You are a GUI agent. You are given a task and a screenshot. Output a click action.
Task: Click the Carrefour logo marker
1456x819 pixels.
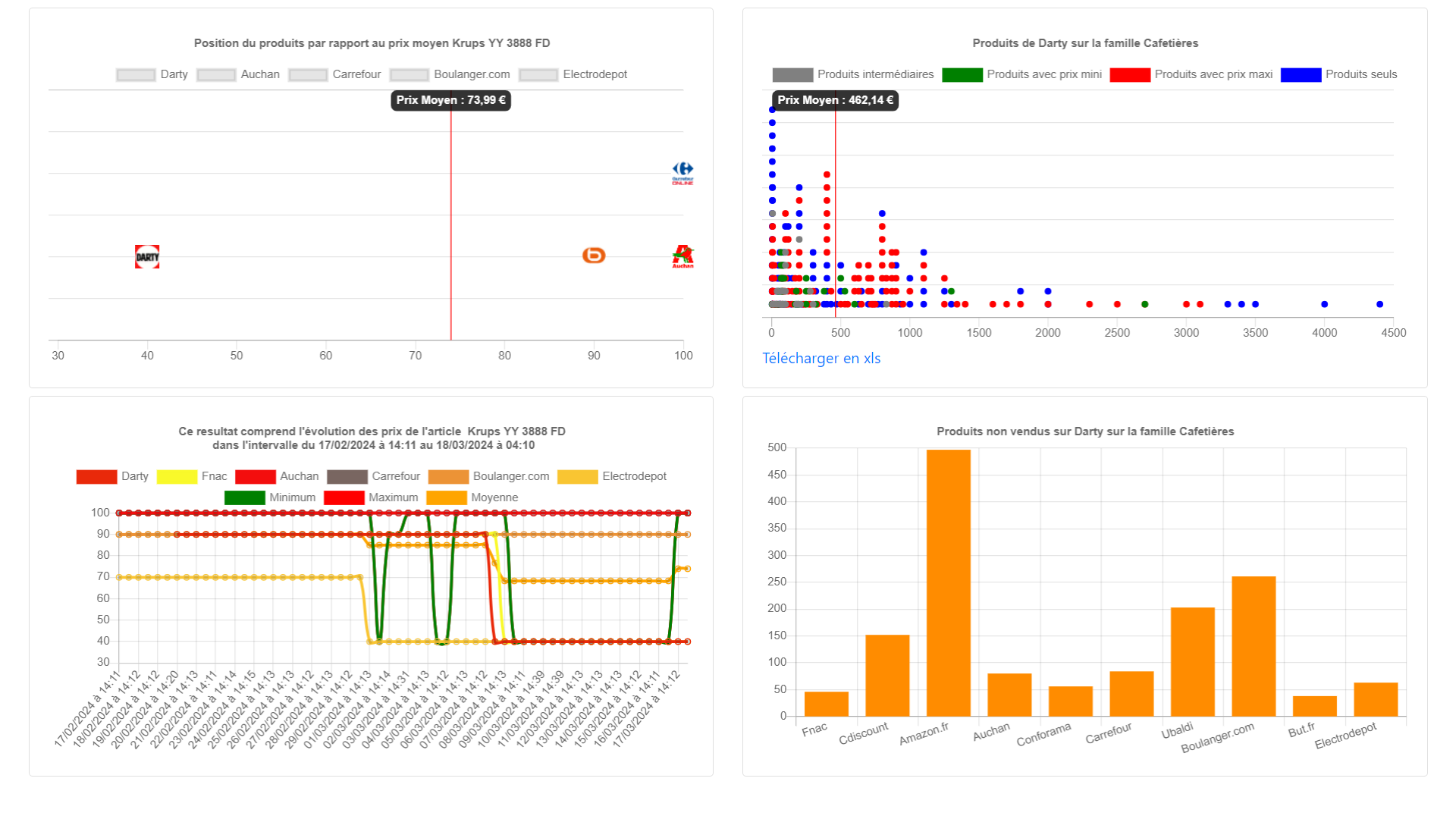coord(682,173)
